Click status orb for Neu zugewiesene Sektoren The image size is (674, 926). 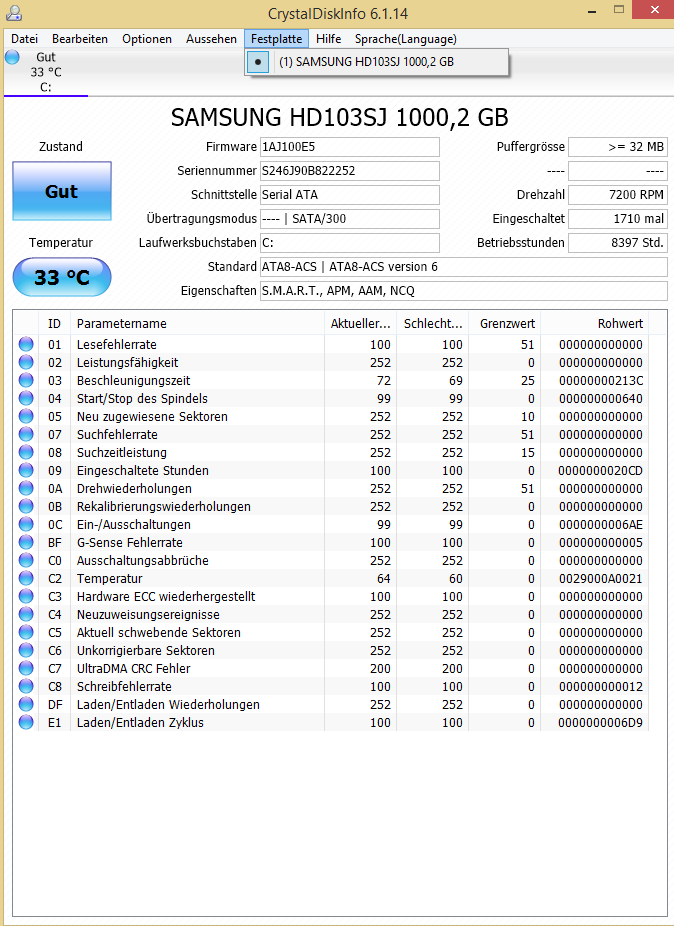tap(26, 416)
